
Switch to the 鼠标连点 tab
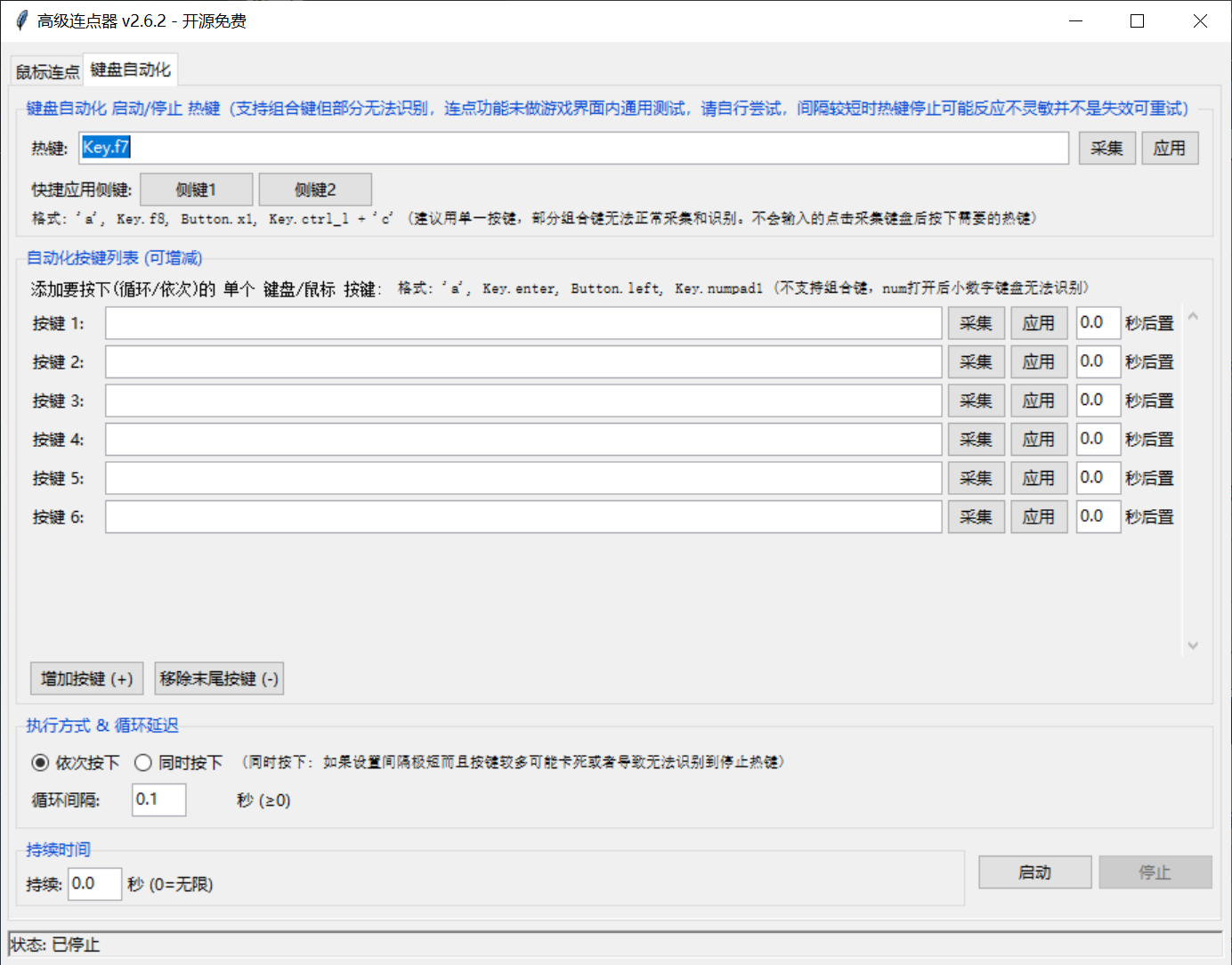[47, 72]
